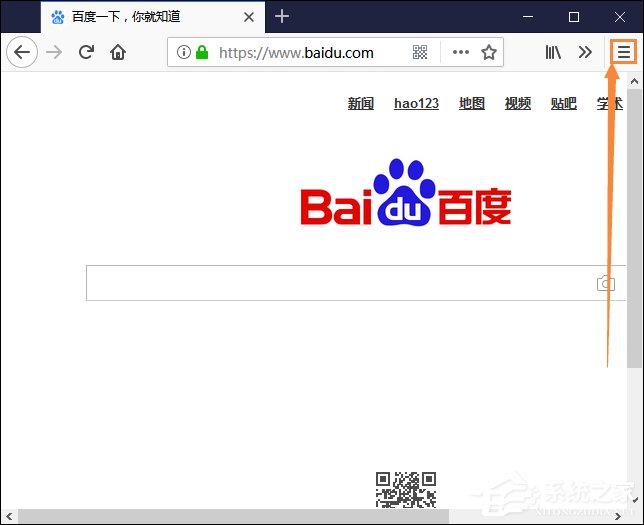The width and height of the screenshot is (644, 525).
Task: Expand more tools double-chevron overflow
Action: 585,52
